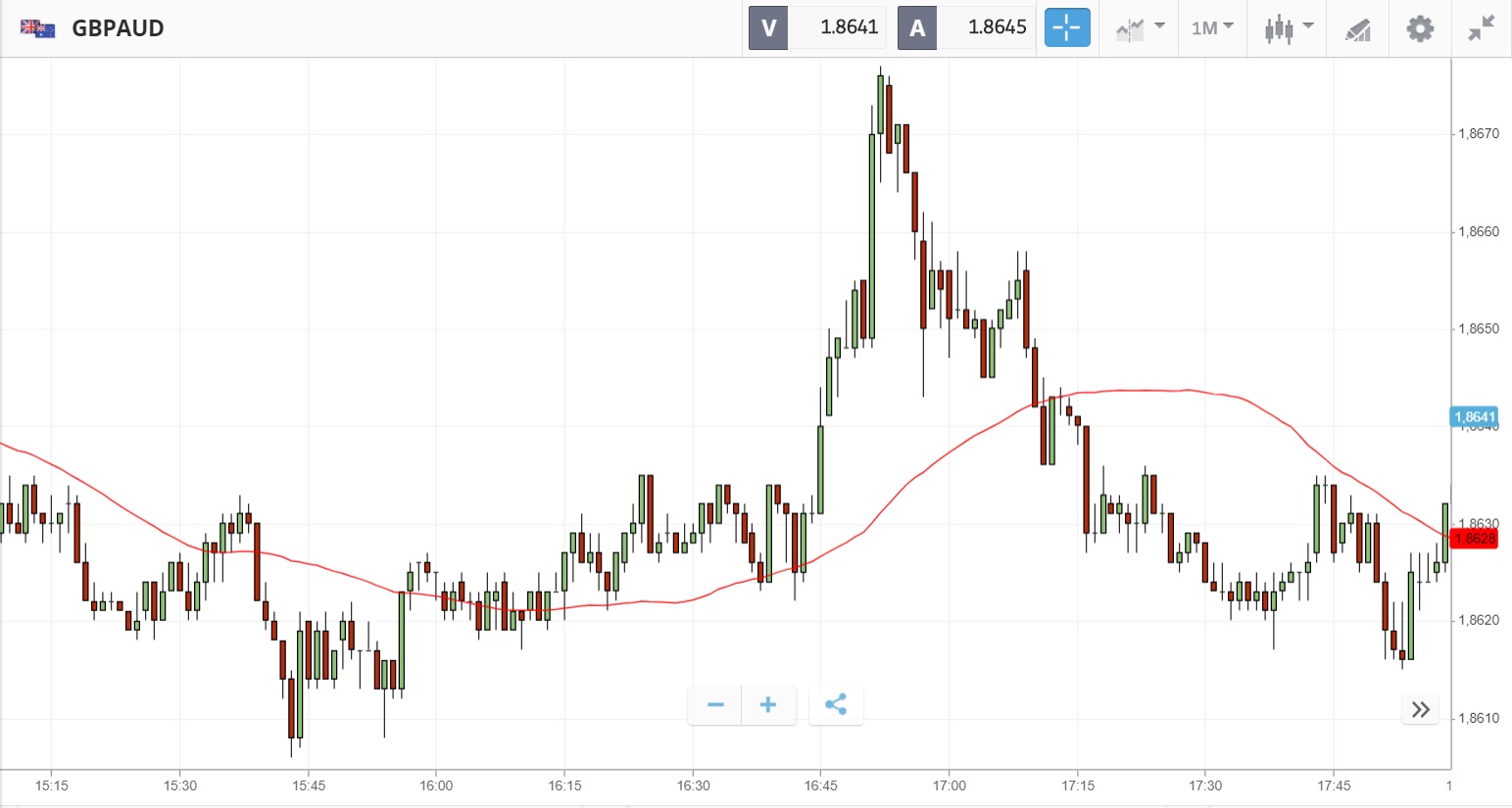Open the compare instruments dropdown
The height and width of the screenshot is (808, 1512).
click(1140, 28)
